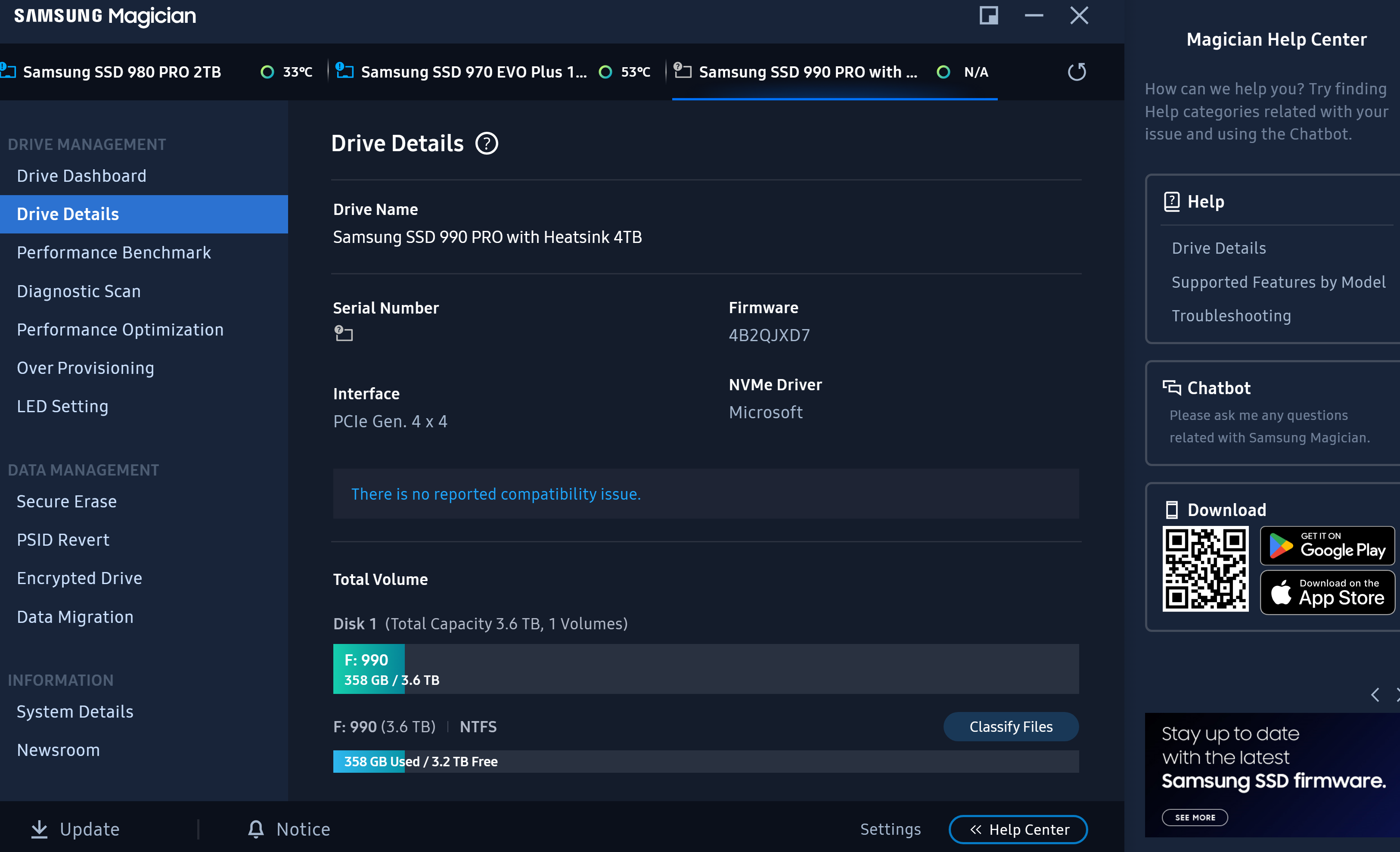This screenshot has height=852, width=1400.
Task: Click the hidden serial number icon
Action: [343, 334]
